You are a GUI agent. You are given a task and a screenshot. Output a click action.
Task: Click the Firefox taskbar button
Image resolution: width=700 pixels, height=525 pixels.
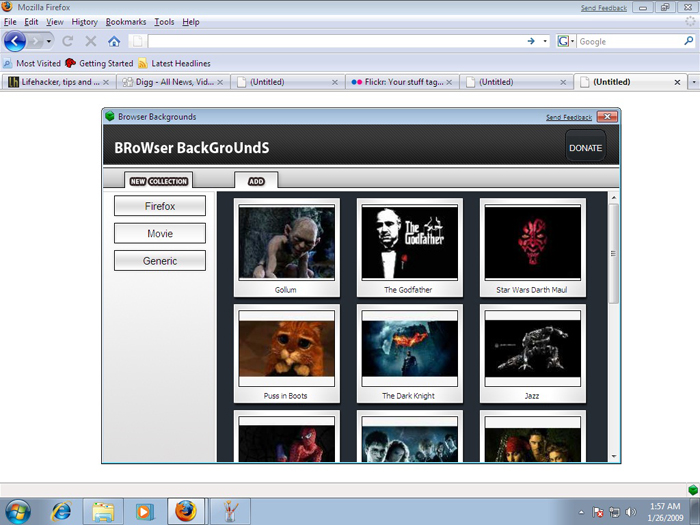186,512
